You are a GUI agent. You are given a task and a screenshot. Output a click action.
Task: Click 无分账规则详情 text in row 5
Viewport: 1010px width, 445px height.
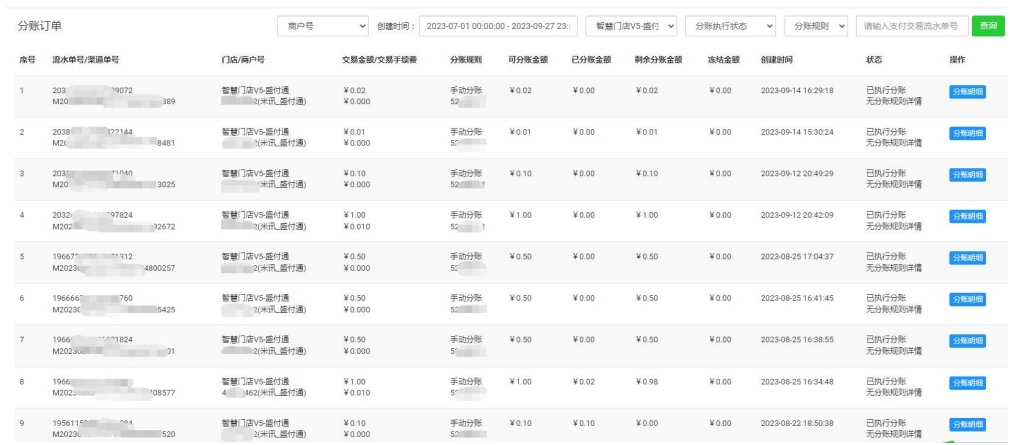pos(894,268)
